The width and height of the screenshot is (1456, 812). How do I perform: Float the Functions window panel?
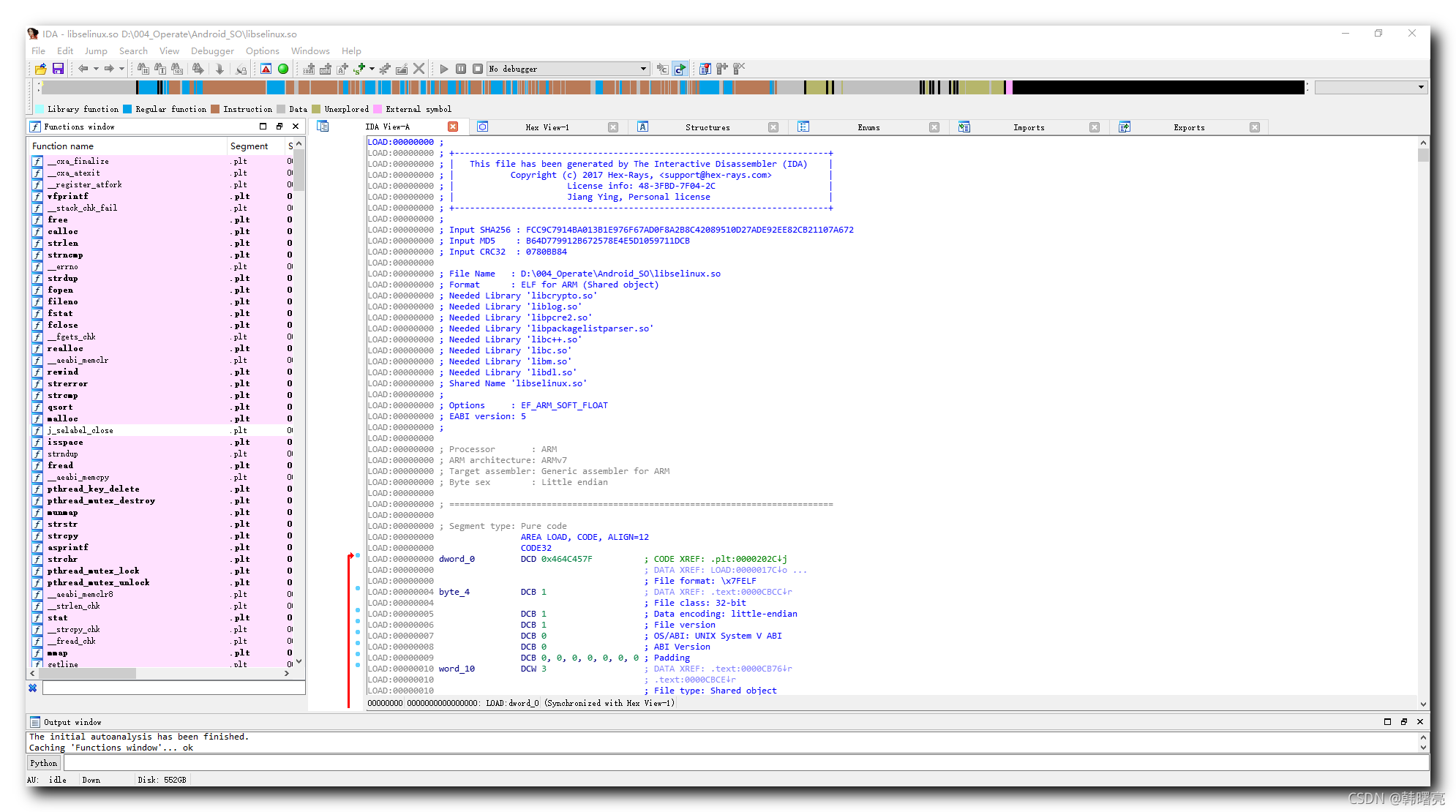pos(279,127)
